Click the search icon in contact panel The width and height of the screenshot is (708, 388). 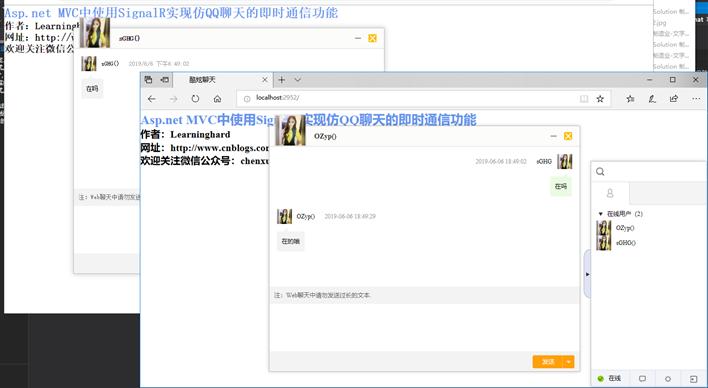pyautogui.click(x=600, y=172)
